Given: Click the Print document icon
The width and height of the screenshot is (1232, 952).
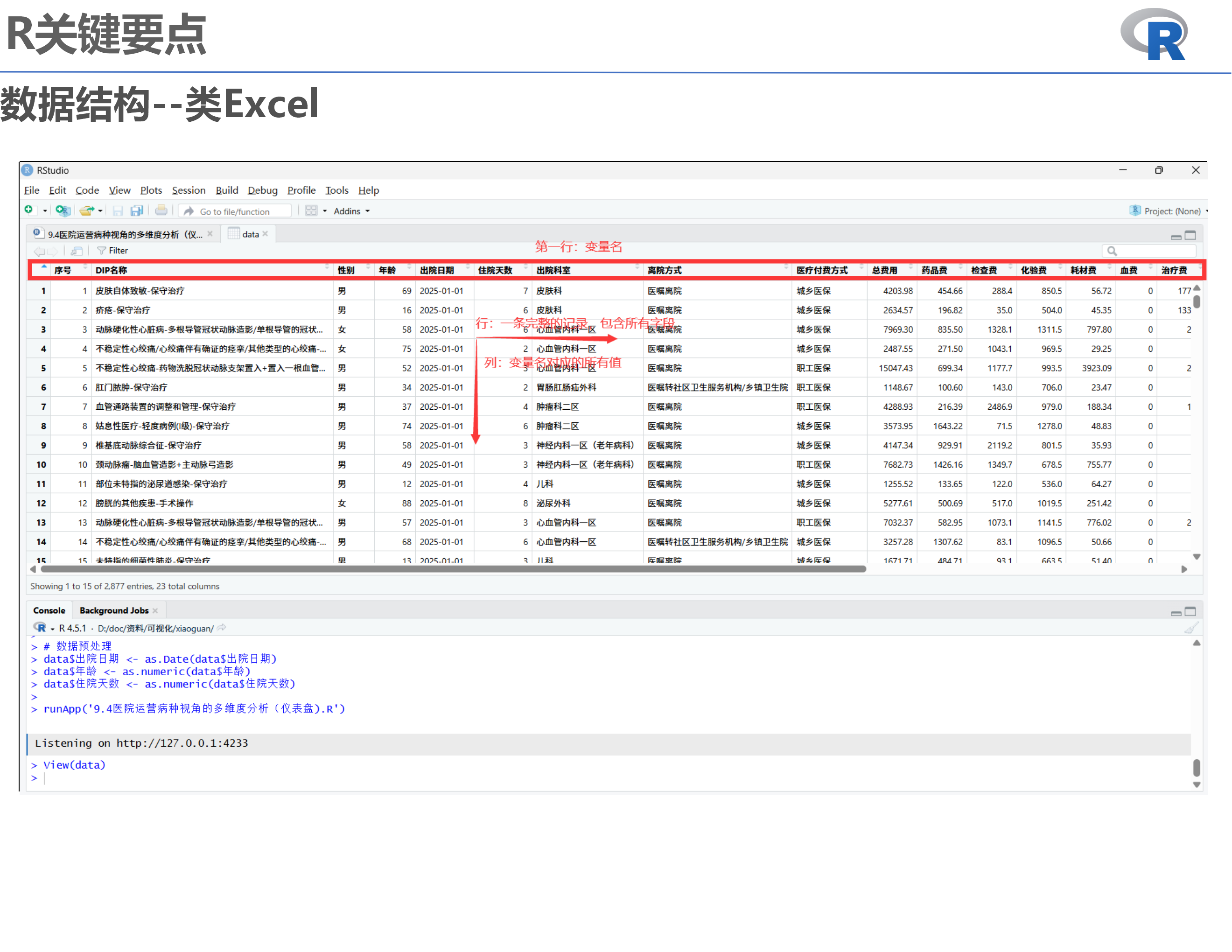Looking at the screenshot, I should 161,210.
